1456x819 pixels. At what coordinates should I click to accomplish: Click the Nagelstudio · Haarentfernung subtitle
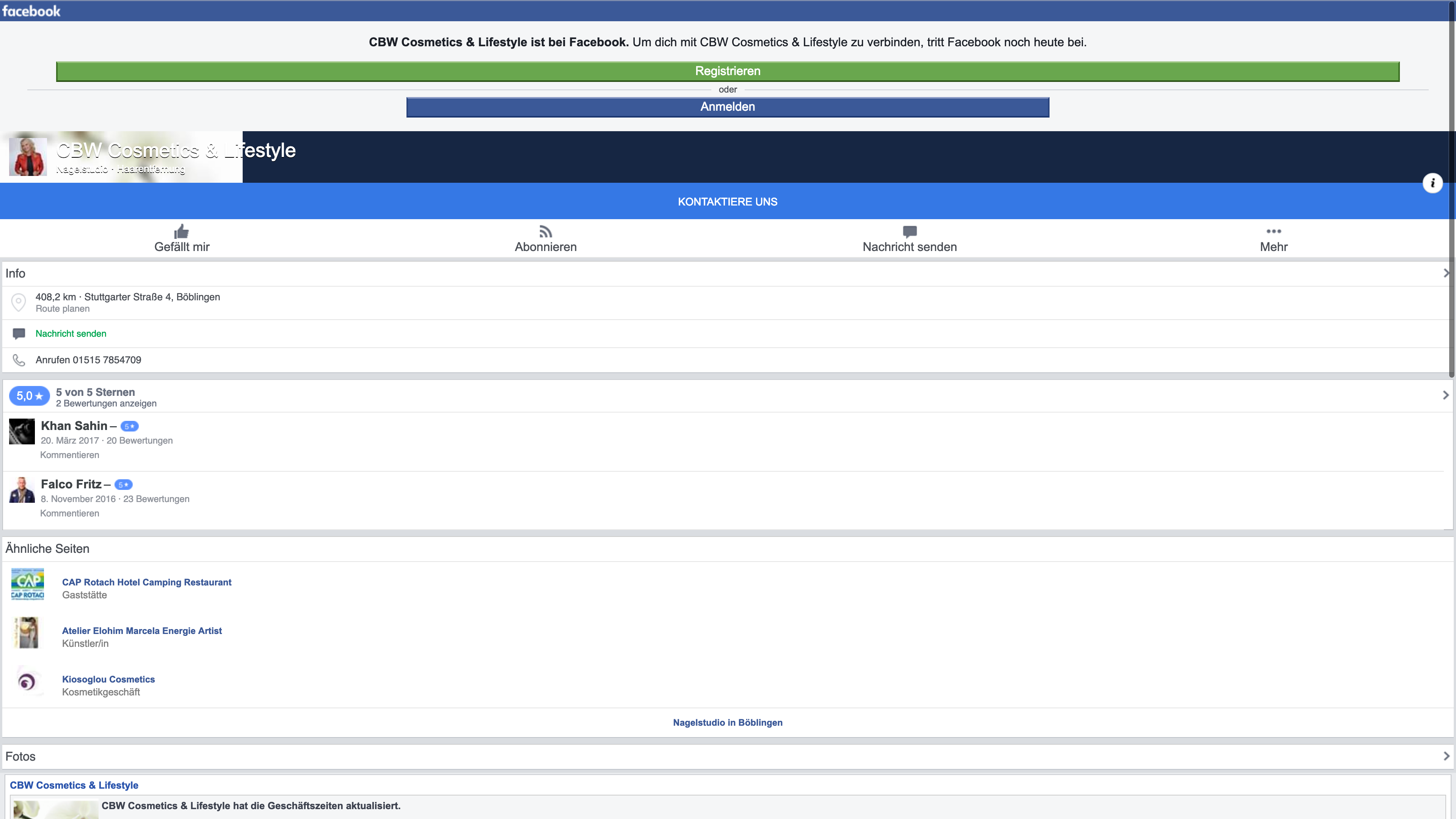click(x=121, y=169)
